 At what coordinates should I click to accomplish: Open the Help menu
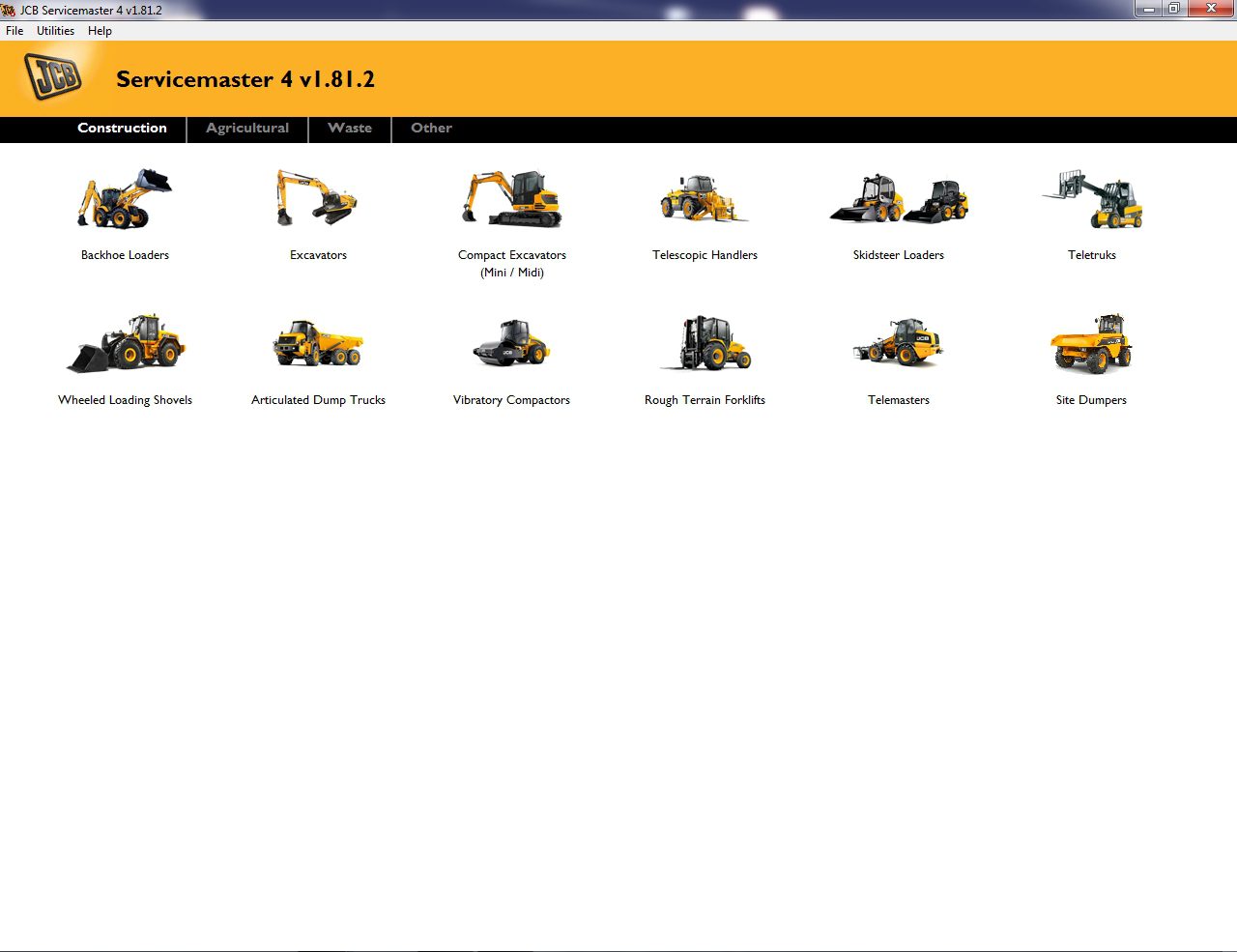click(x=100, y=31)
